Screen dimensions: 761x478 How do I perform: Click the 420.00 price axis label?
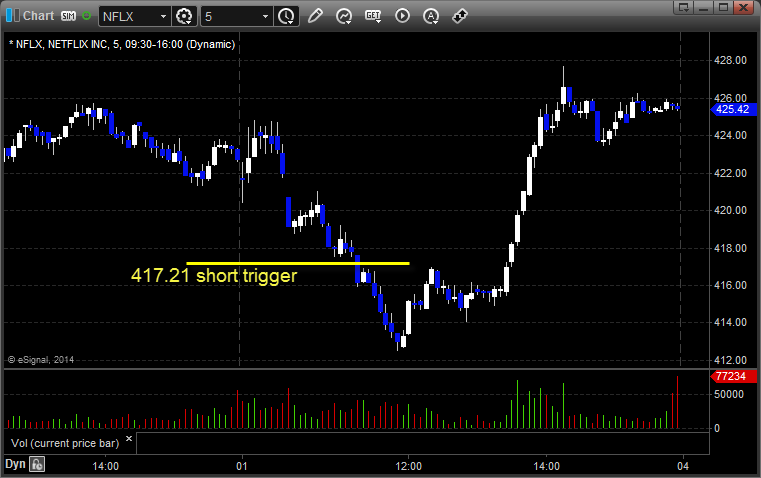click(730, 210)
